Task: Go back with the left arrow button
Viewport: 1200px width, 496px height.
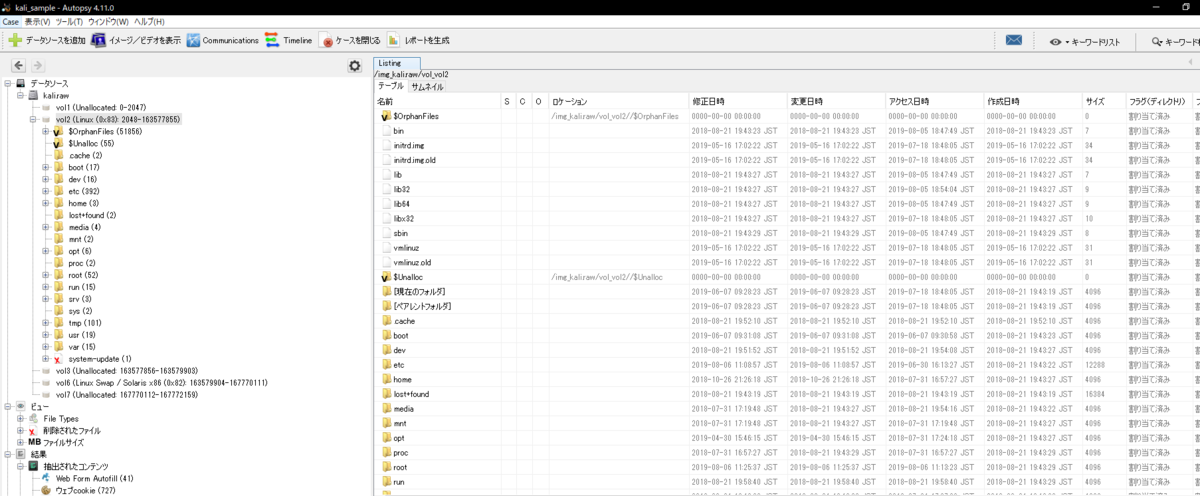Action: pyautogui.click(x=18, y=65)
